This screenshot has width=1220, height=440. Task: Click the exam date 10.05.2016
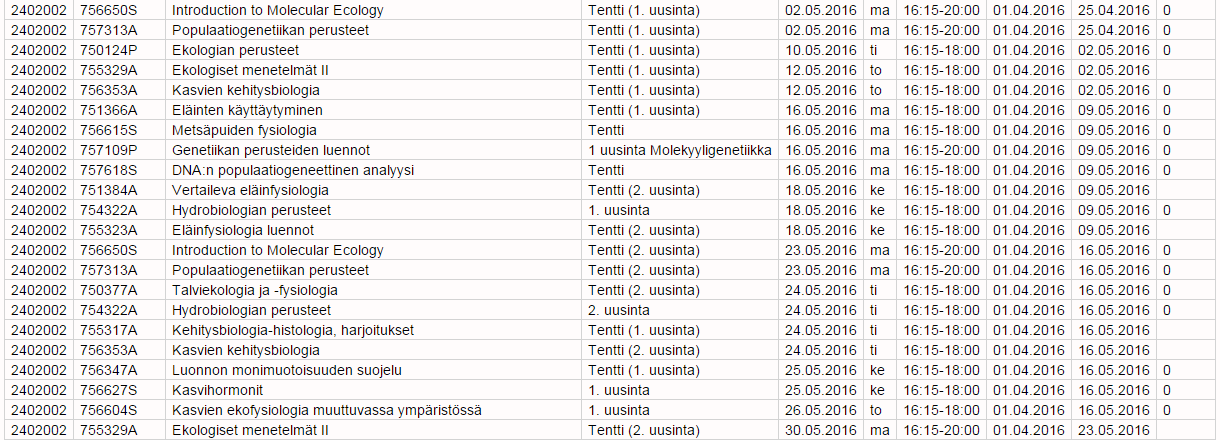(821, 50)
